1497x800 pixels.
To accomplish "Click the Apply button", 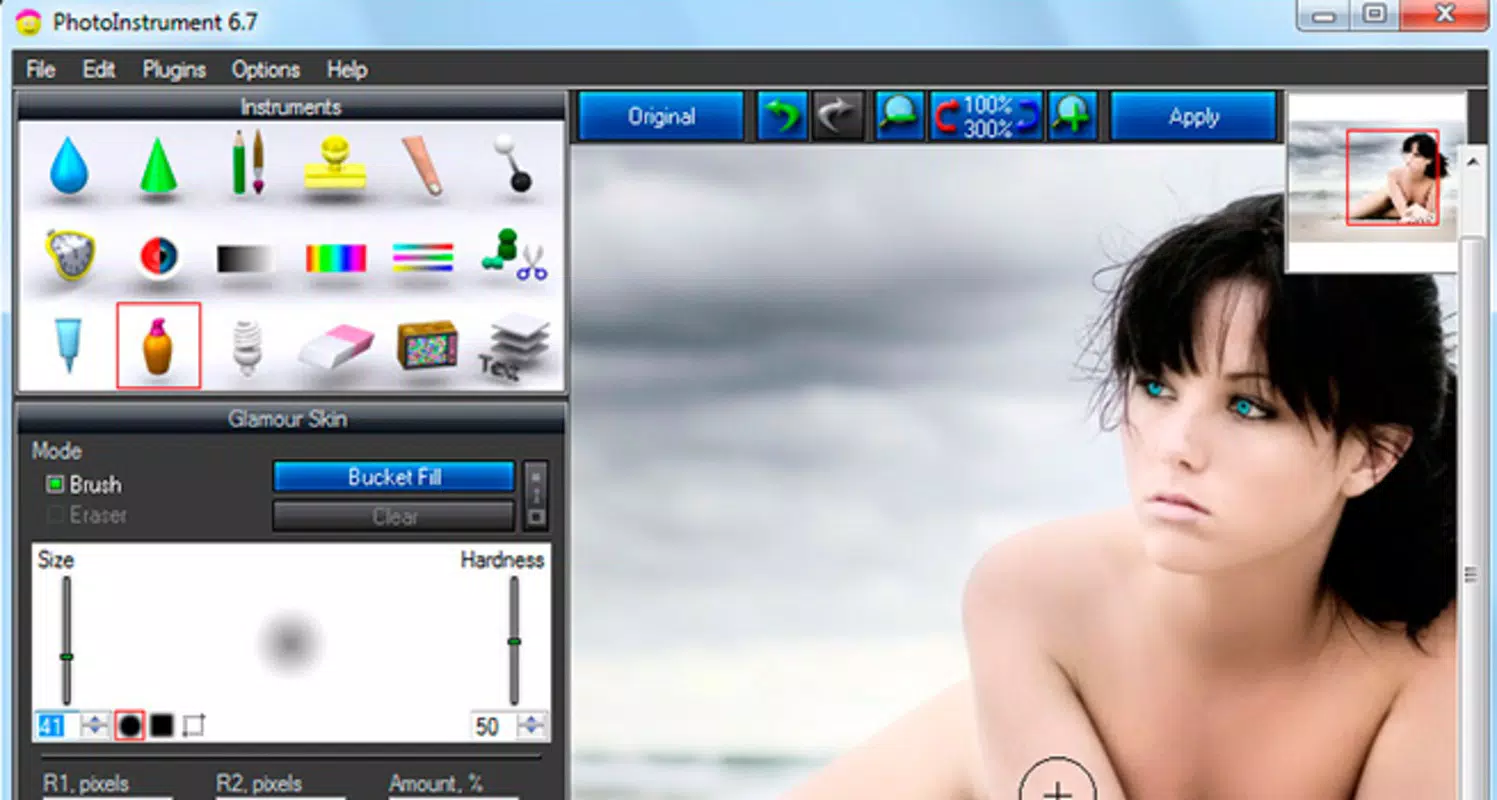I will [1193, 117].
